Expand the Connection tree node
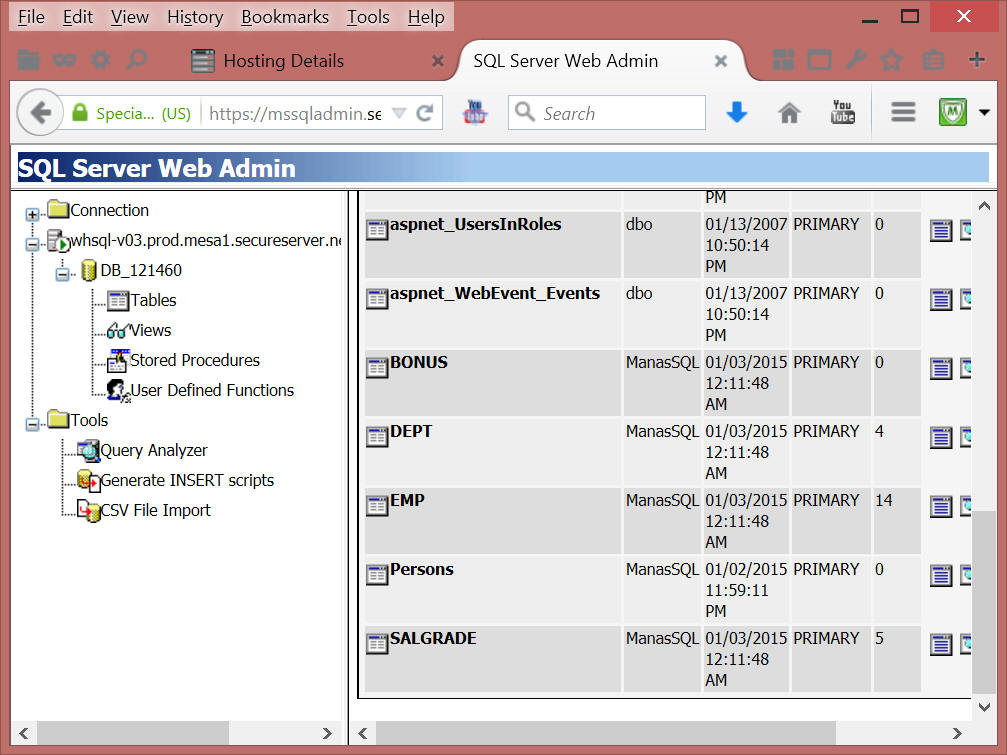Screen dimensions: 1007x755 pos(32,214)
